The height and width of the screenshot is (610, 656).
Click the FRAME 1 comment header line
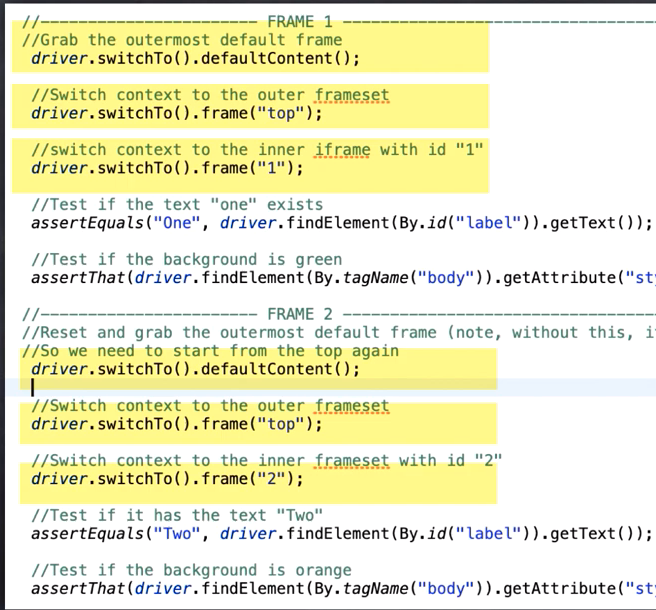(300, 21)
